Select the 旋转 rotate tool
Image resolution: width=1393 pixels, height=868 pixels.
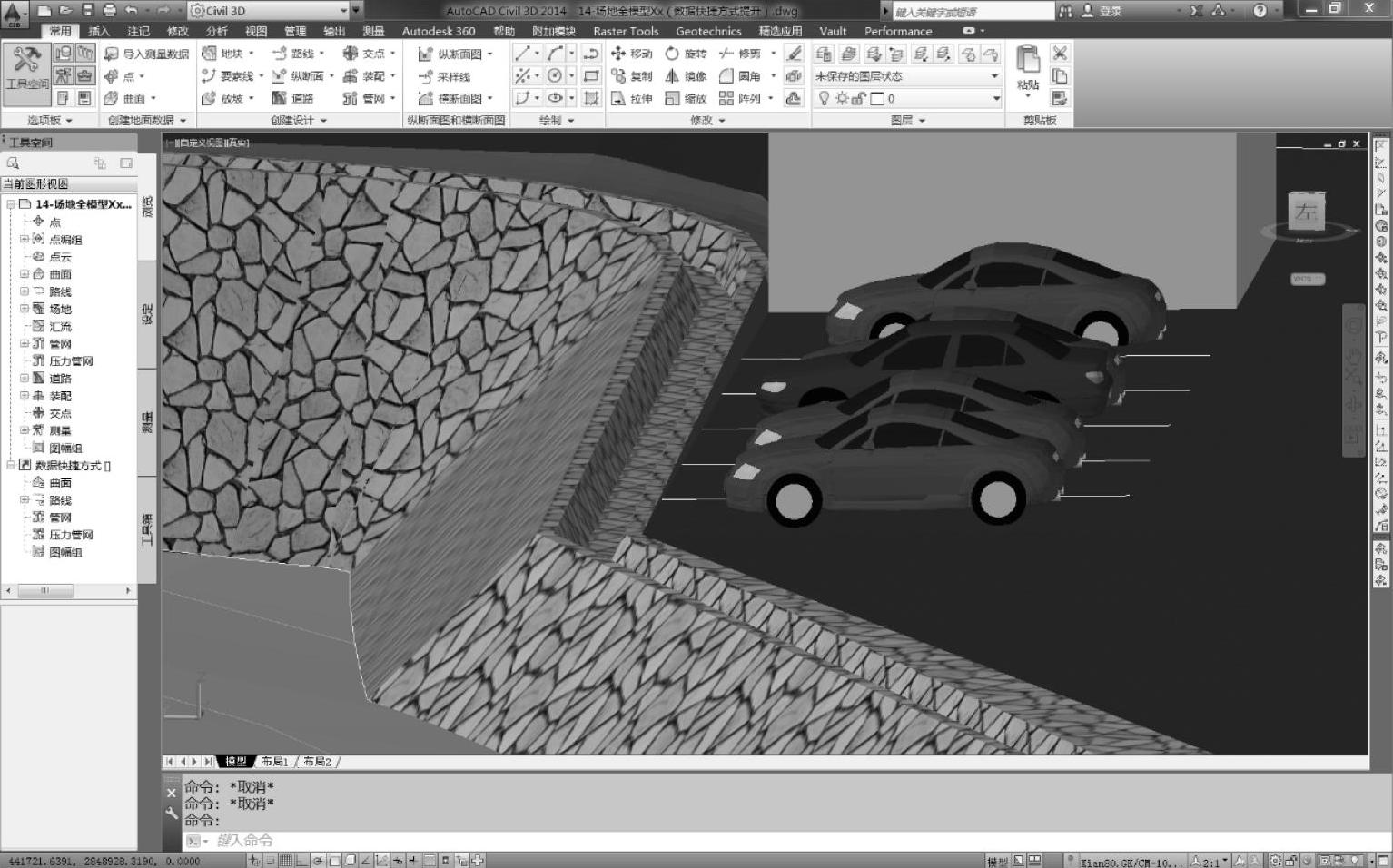(x=686, y=54)
